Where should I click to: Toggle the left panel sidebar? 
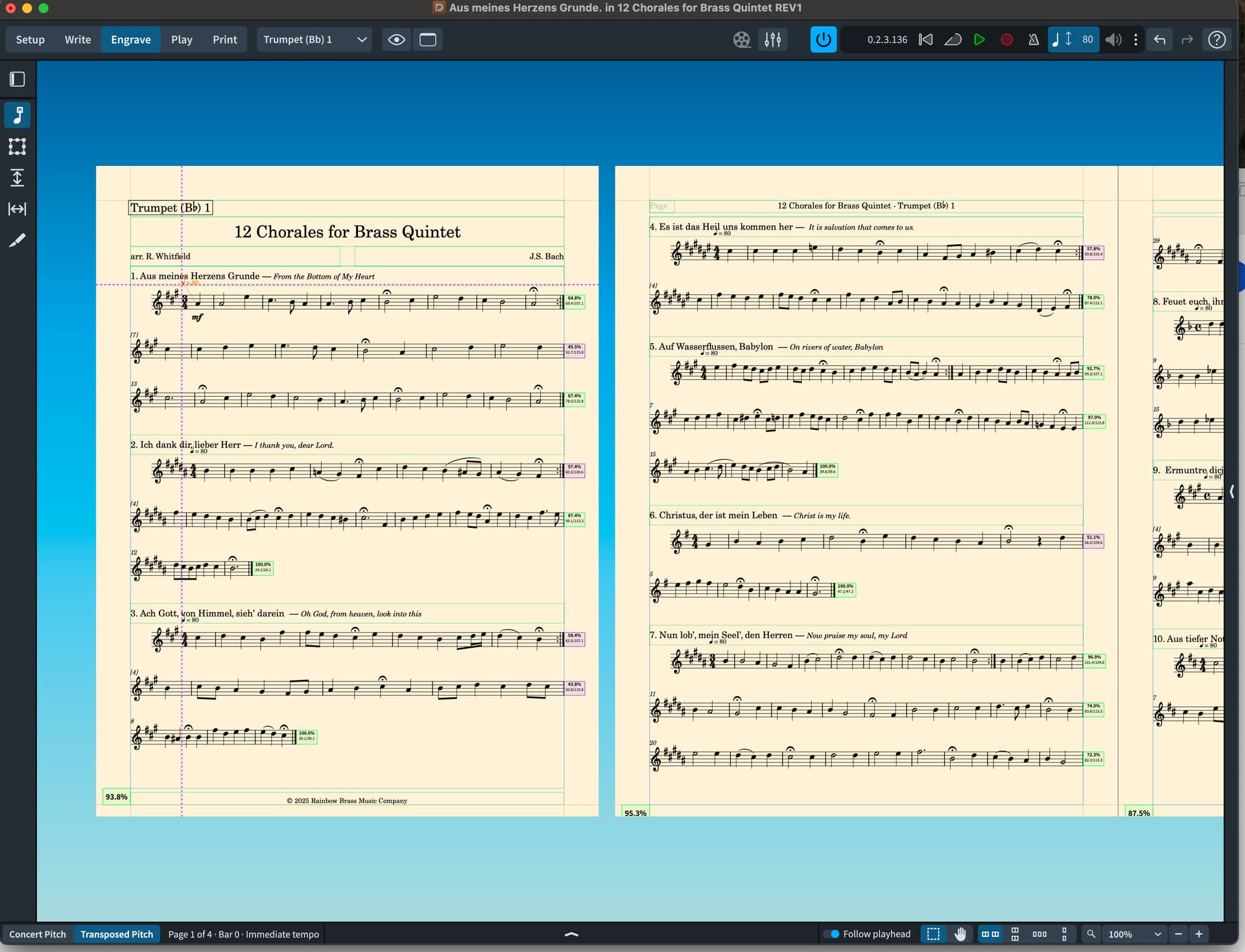pos(18,79)
